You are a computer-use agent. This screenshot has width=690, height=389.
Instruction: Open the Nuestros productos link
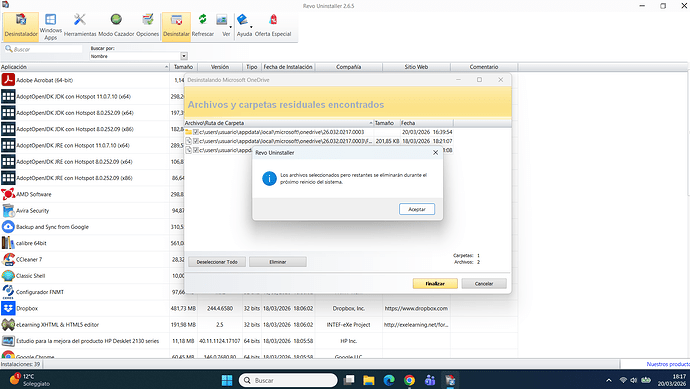[x=668, y=364]
